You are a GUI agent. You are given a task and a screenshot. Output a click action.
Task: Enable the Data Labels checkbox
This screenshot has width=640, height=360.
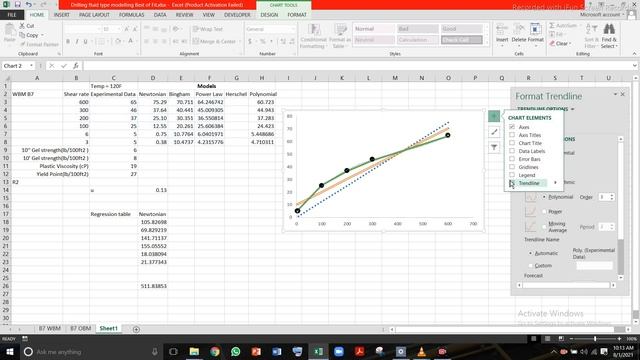tap(512, 151)
